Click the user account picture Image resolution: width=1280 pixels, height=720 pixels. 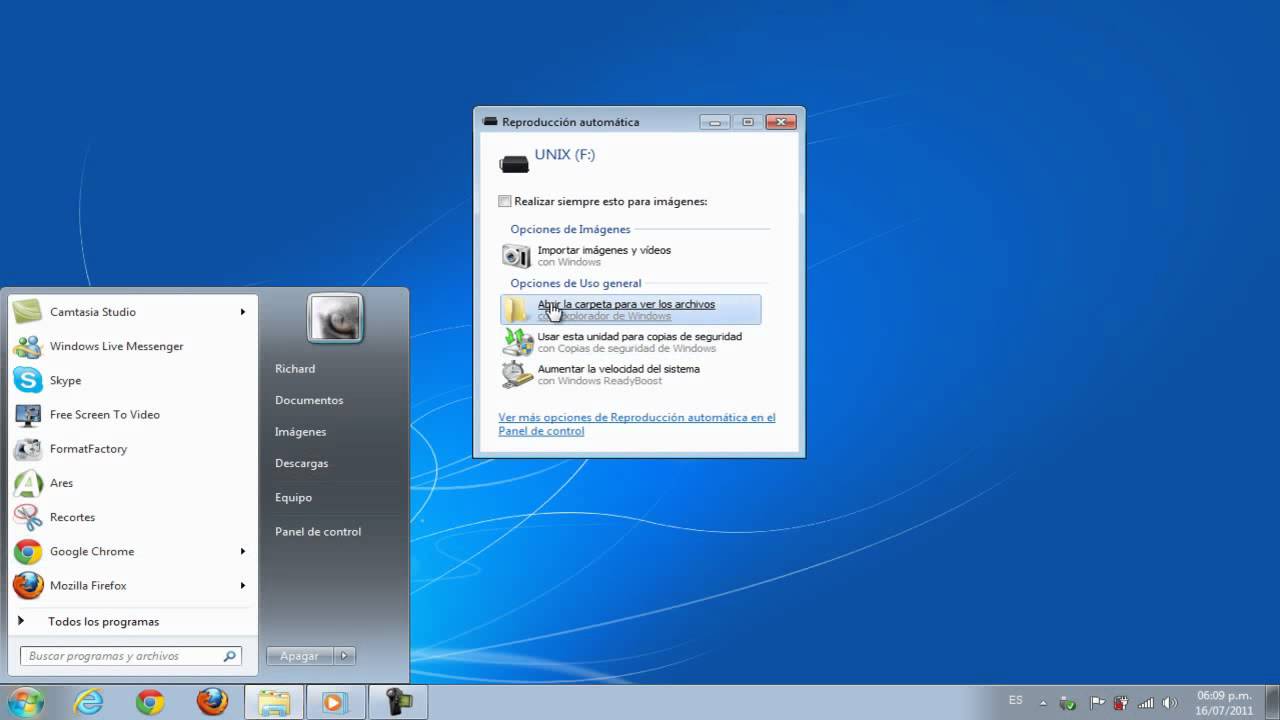pyautogui.click(x=334, y=319)
